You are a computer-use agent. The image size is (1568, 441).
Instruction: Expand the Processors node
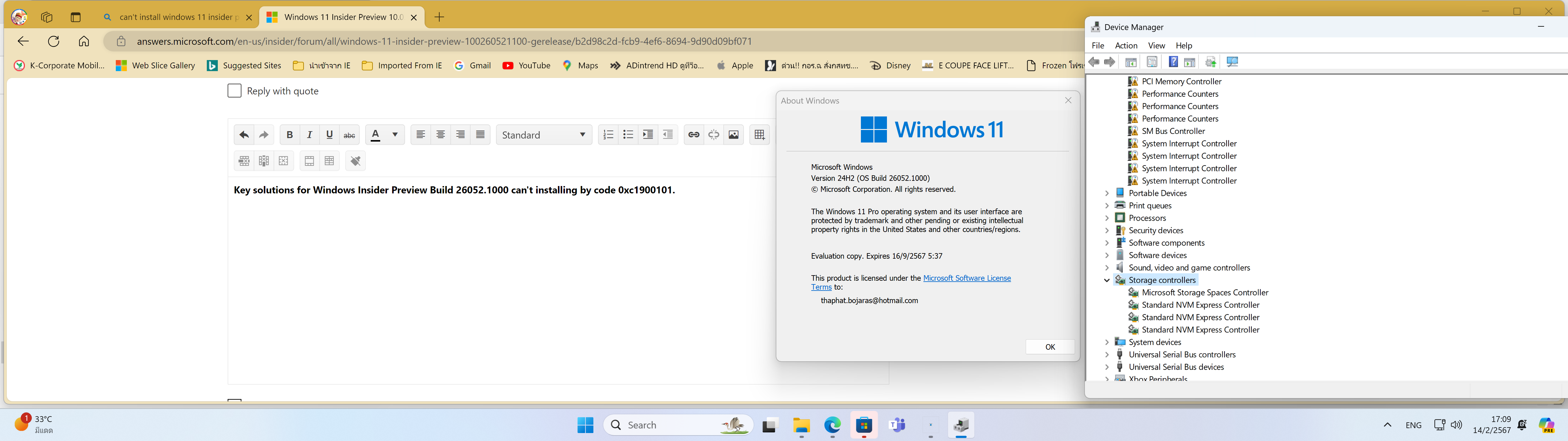click(x=1107, y=218)
